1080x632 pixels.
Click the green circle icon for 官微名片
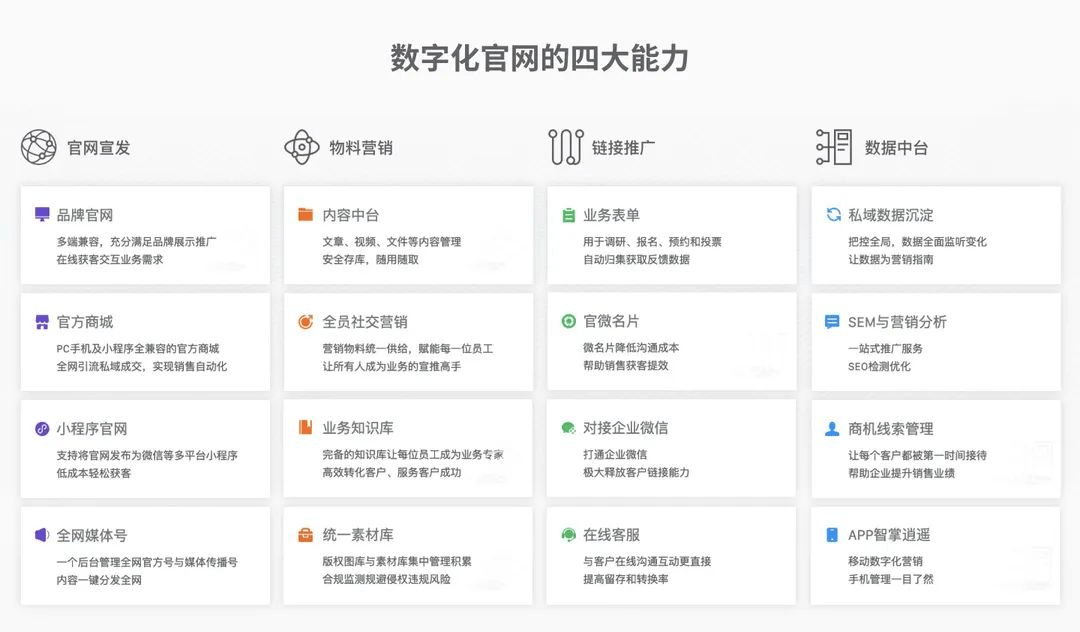pos(568,321)
